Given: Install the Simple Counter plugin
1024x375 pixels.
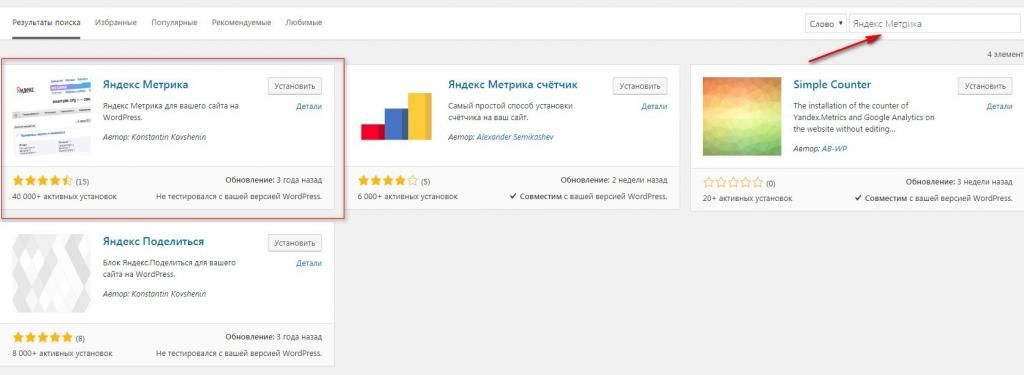Looking at the screenshot, I should click(985, 86).
